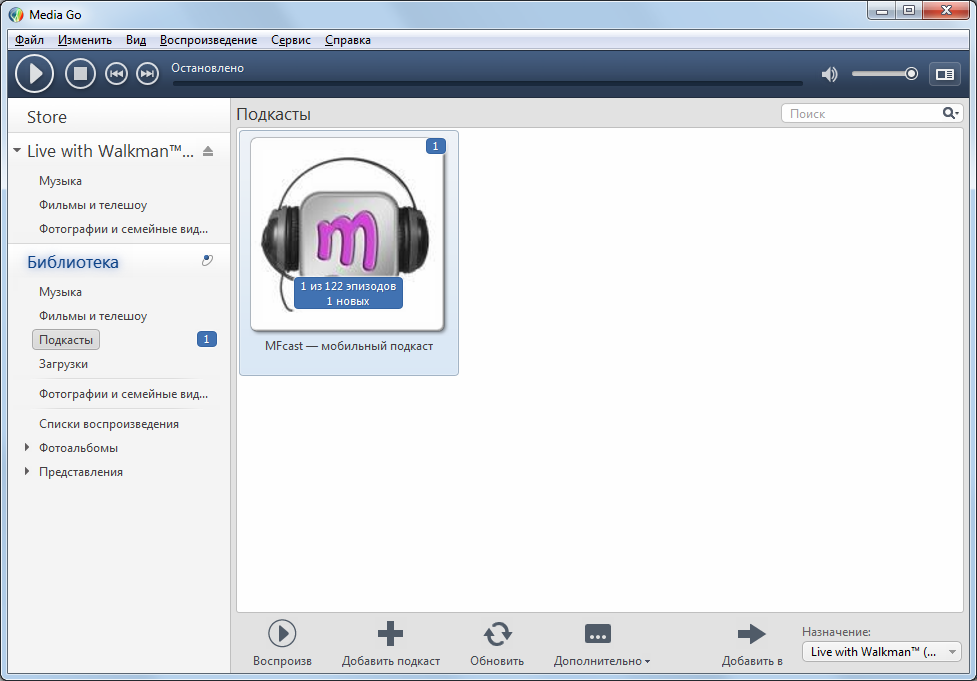Image resolution: width=977 pixels, height=681 pixels.
Task: Maximize the Media Go window
Action: click(909, 11)
